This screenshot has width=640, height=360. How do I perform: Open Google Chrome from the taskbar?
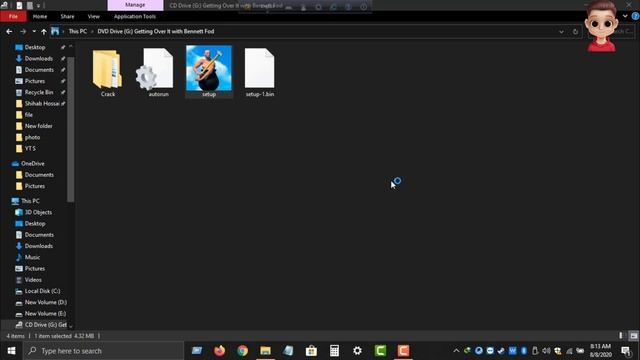point(242,351)
